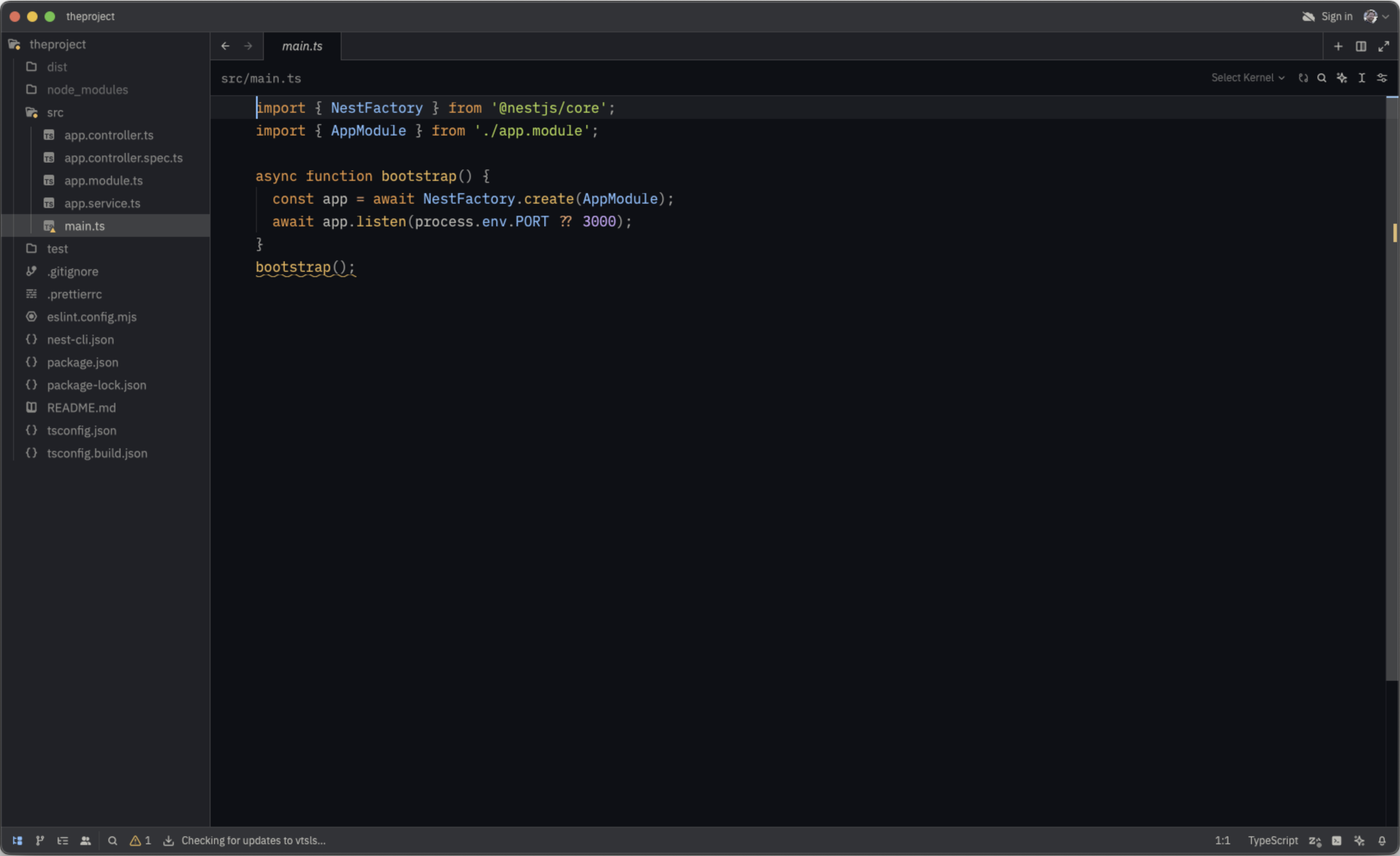Open buffer search in editor toolbar

tap(1321, 78)
